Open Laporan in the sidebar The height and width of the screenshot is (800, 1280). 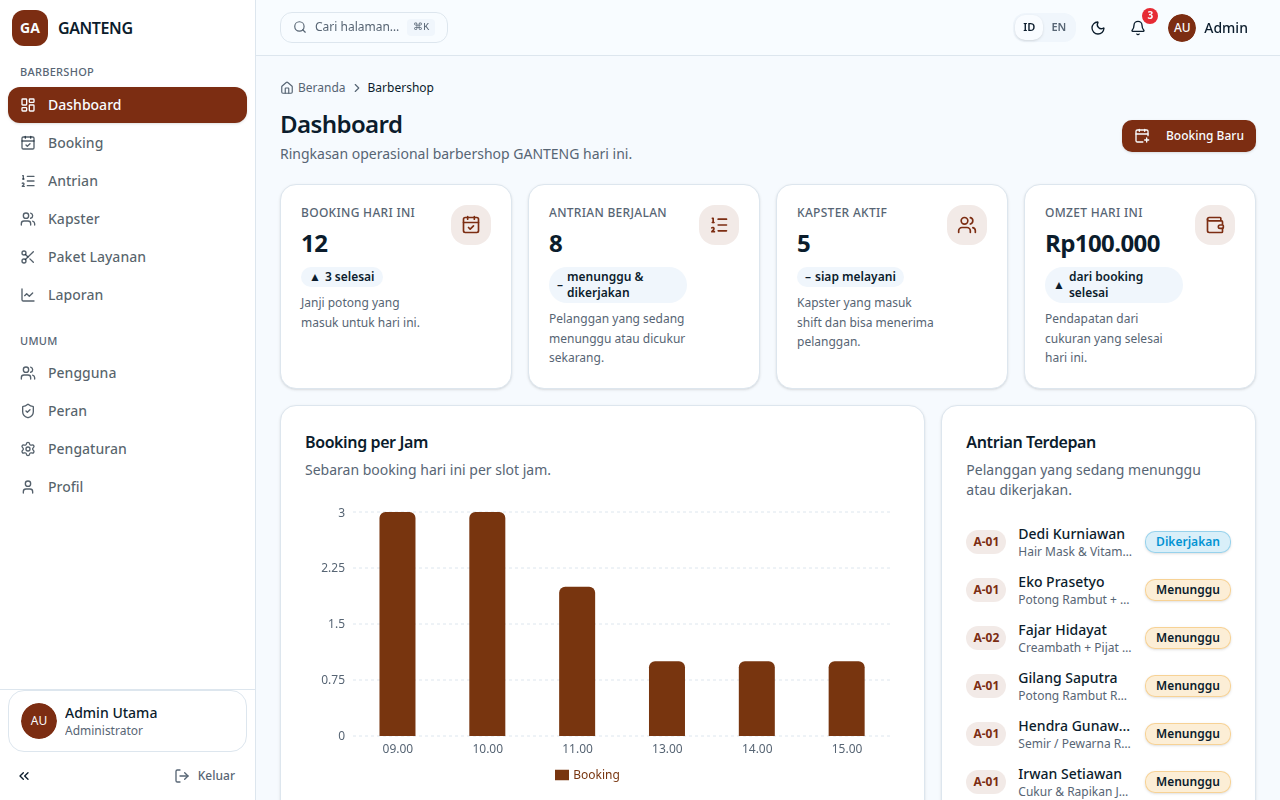pyautogui.click(x=127, y=295)
